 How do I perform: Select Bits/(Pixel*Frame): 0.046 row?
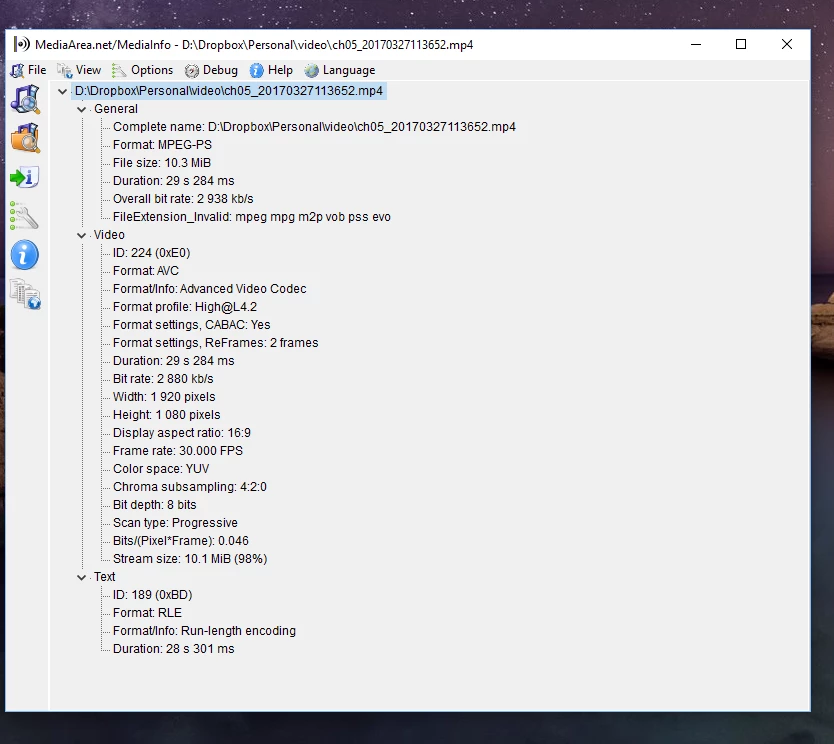click(181, 541)
